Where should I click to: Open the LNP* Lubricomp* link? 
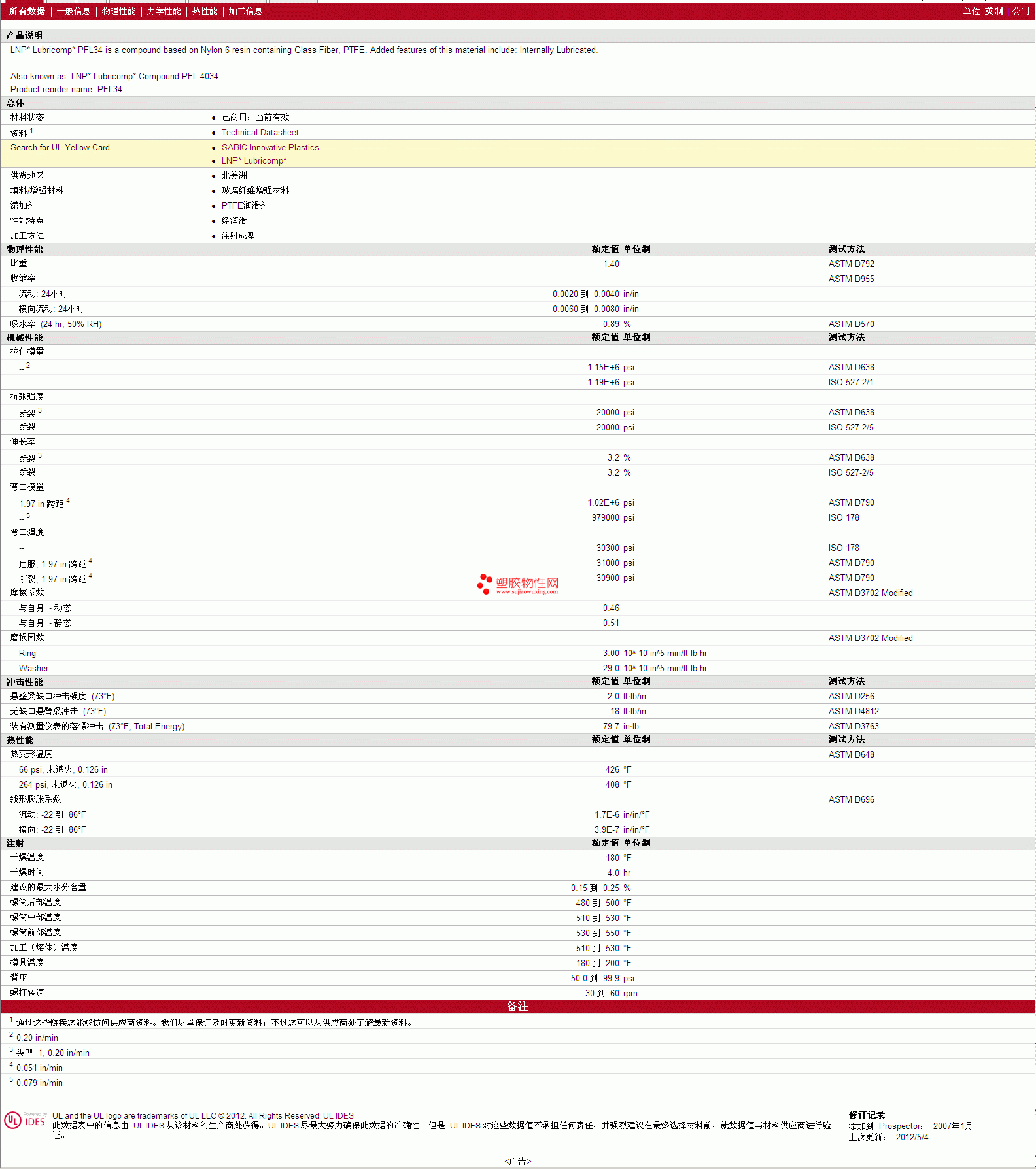tap(254, 160)
